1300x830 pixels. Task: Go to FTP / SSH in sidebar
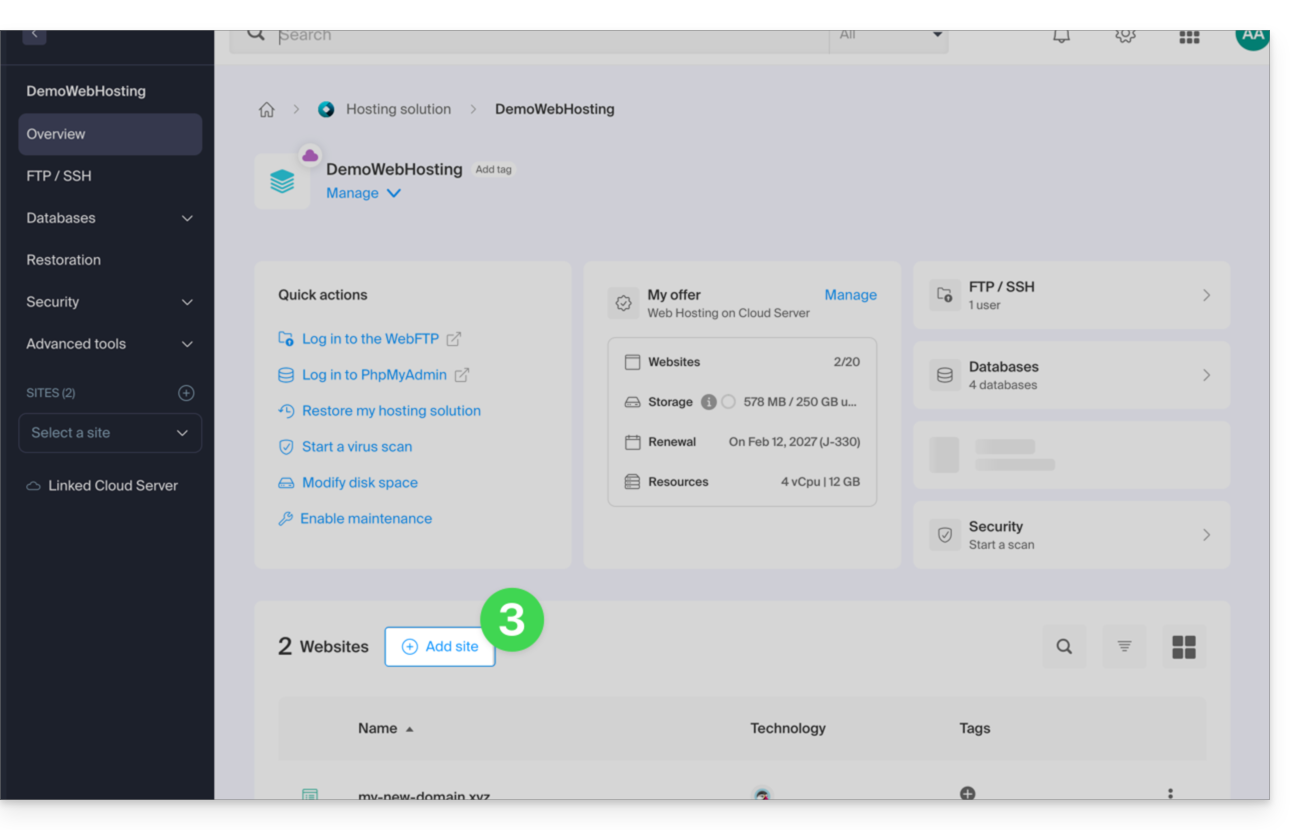[x=59, y=176]
